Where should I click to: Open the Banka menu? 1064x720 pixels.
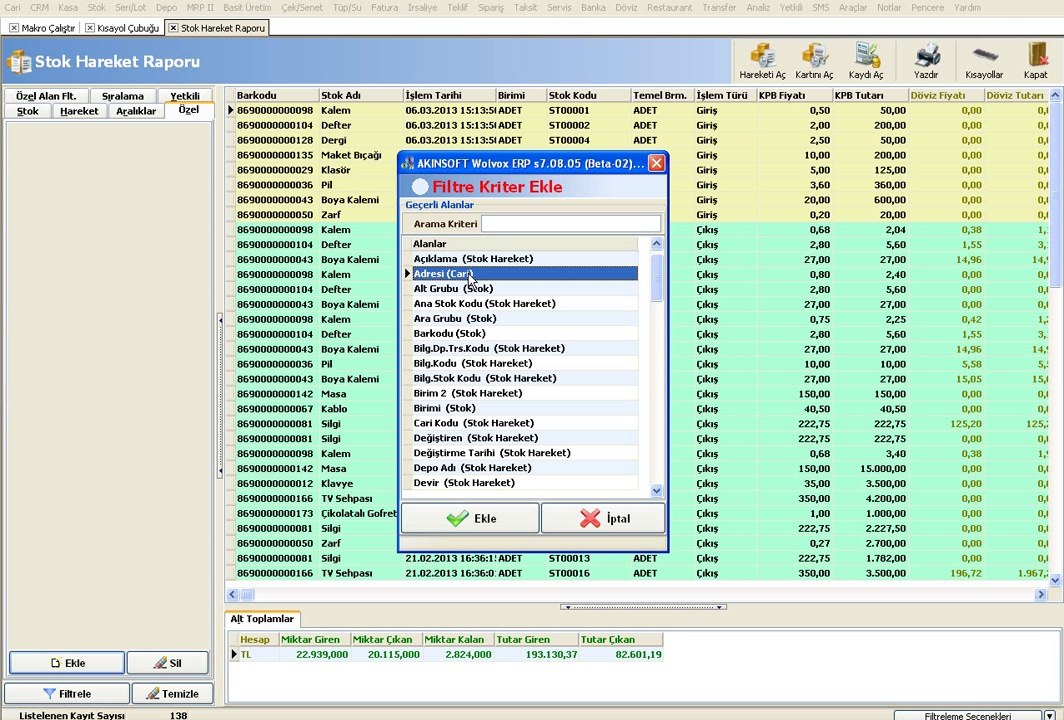click(593, 7)
